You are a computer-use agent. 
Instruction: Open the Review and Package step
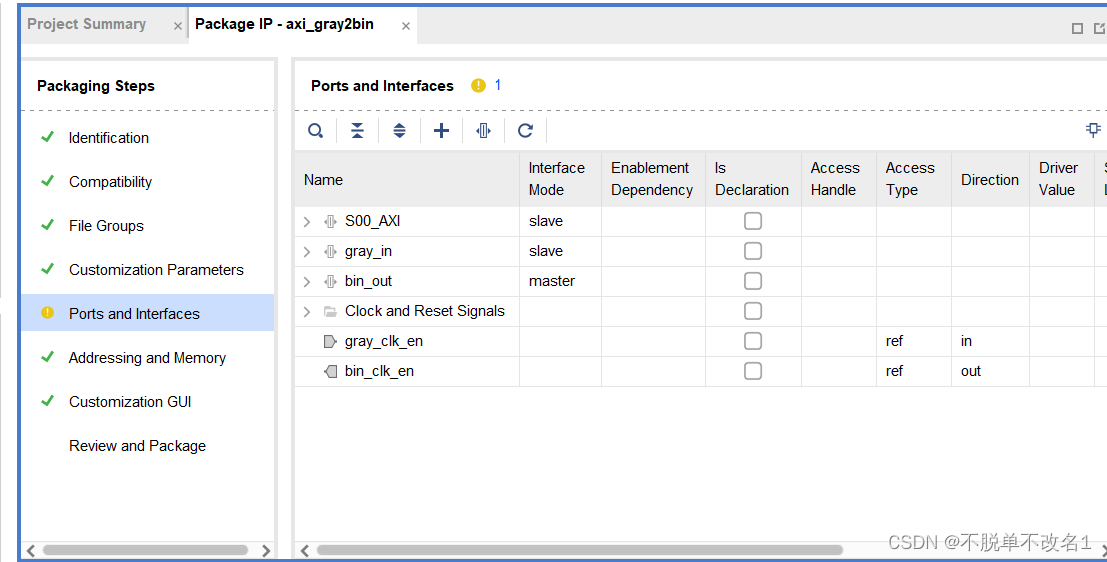pos(137,446)
